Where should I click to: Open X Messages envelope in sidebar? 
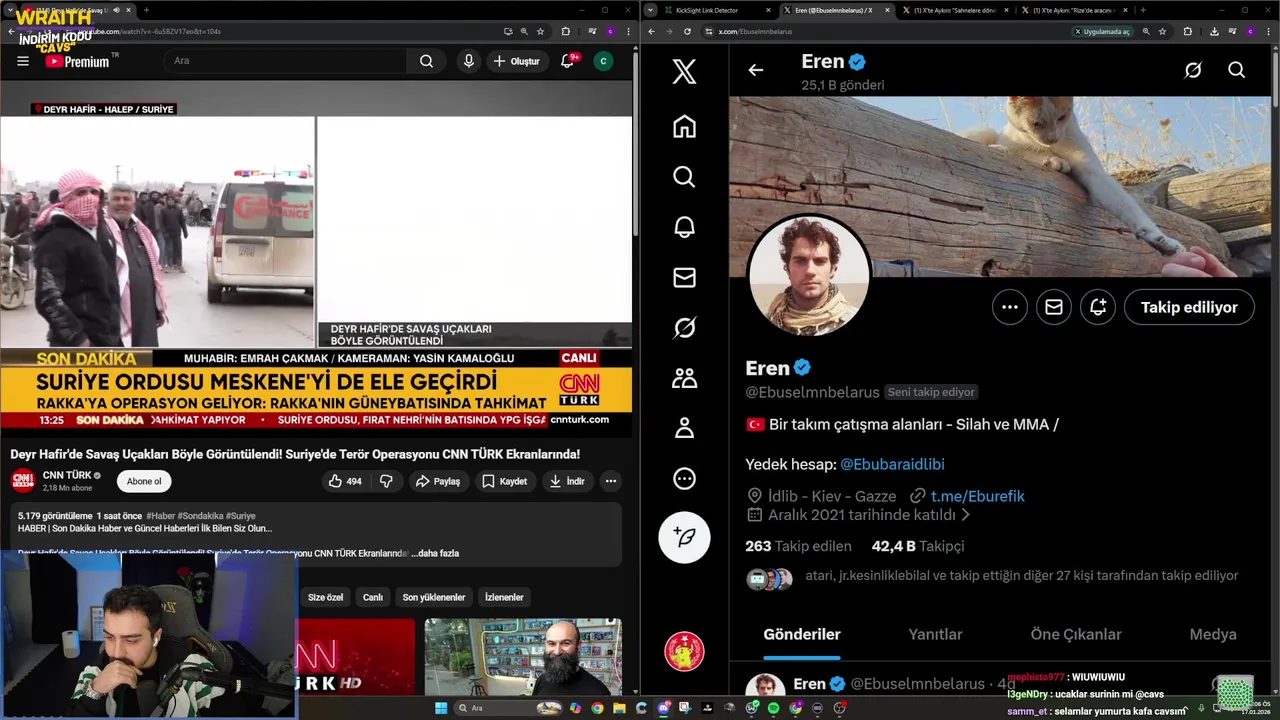684,277
